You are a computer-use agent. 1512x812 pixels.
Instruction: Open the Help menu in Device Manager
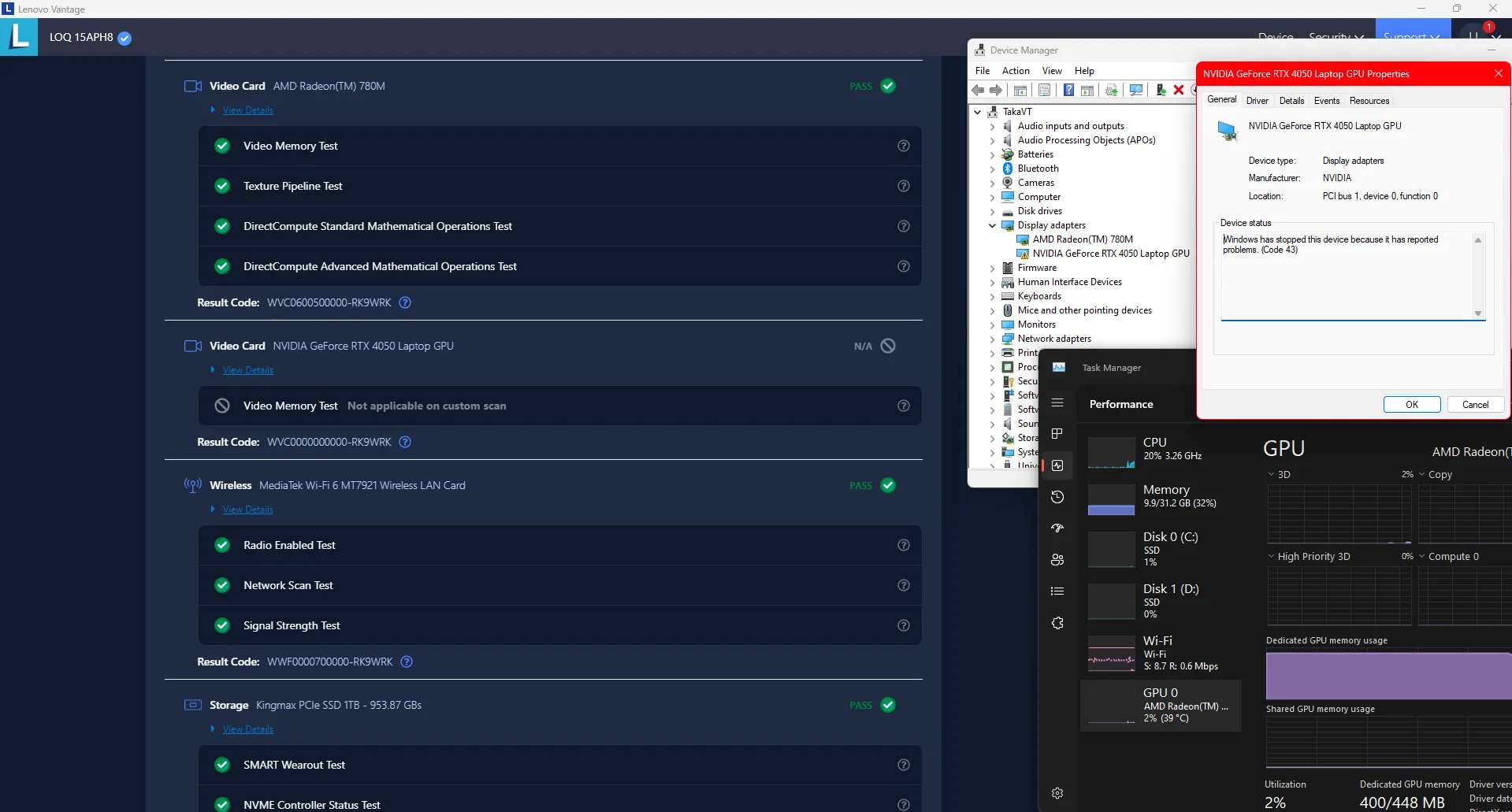[1084, 71]
